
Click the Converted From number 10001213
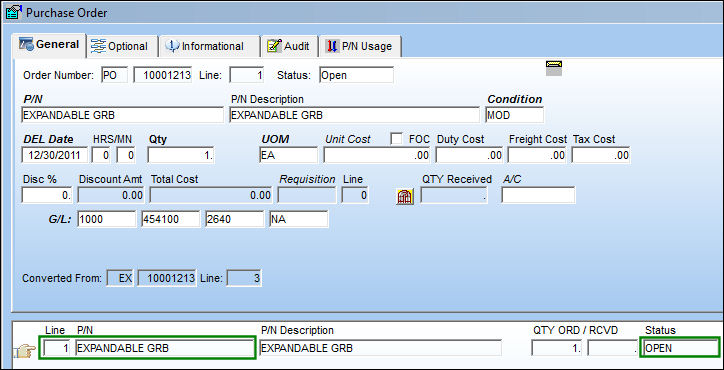167,279
